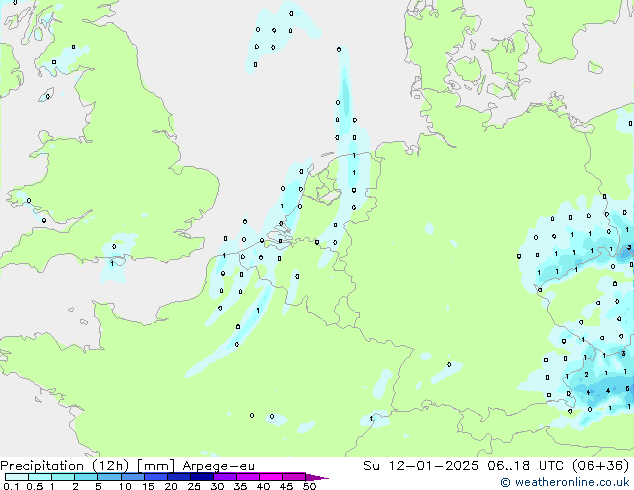This screenshot has width=634, height=490.
Task: Click the above-50 legend arrow tip
Action: (317, 477)
